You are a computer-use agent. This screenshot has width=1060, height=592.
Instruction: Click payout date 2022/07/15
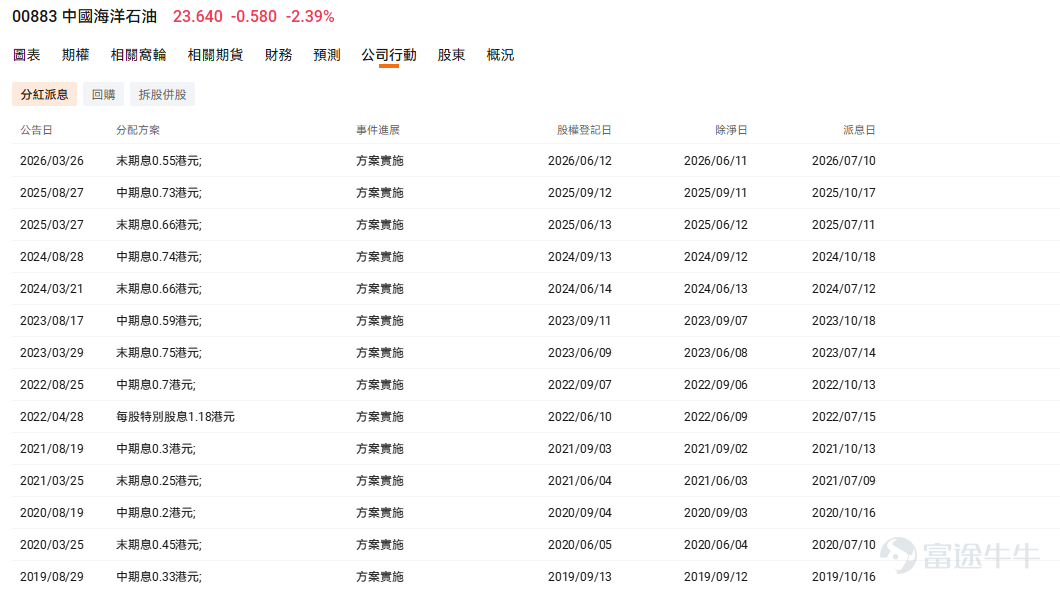[844, 416]
